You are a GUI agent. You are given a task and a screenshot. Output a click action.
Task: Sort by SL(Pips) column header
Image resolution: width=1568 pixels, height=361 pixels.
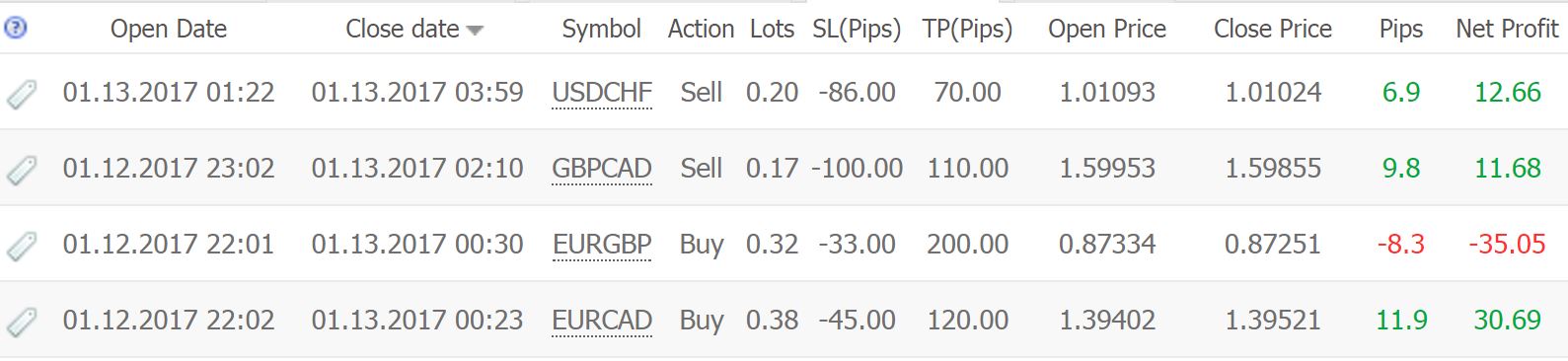click(x=857, y=30)
